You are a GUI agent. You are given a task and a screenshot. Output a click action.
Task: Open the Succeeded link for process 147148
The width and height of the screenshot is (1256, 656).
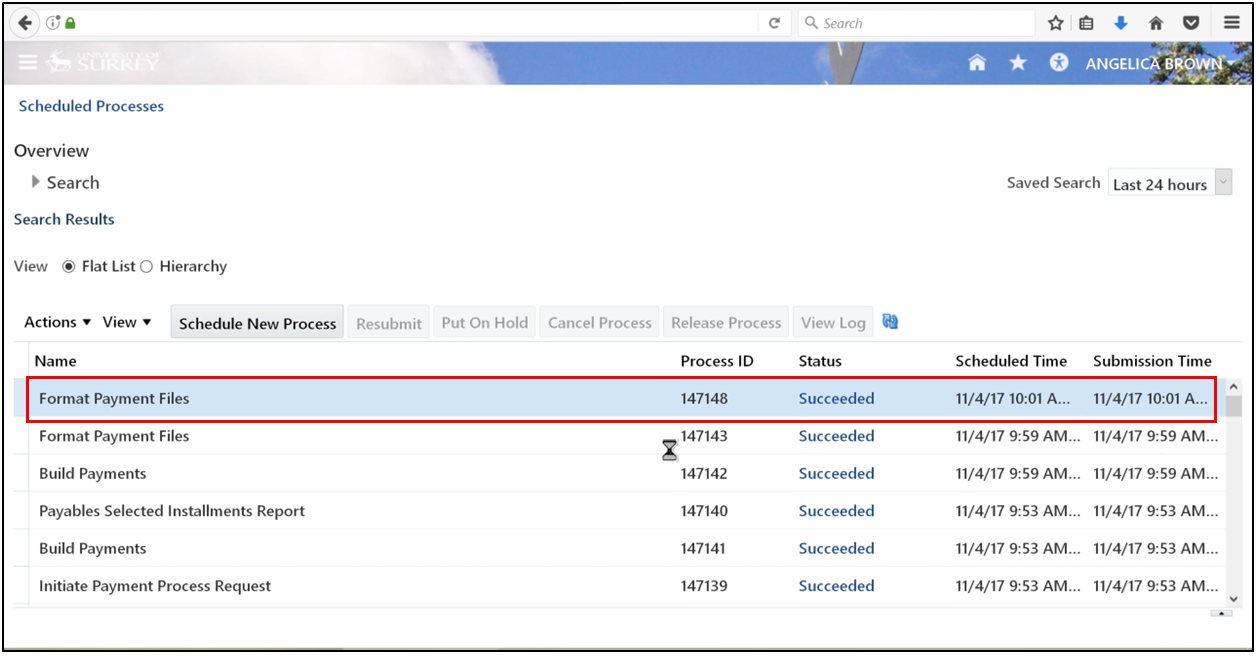point(836,398)
